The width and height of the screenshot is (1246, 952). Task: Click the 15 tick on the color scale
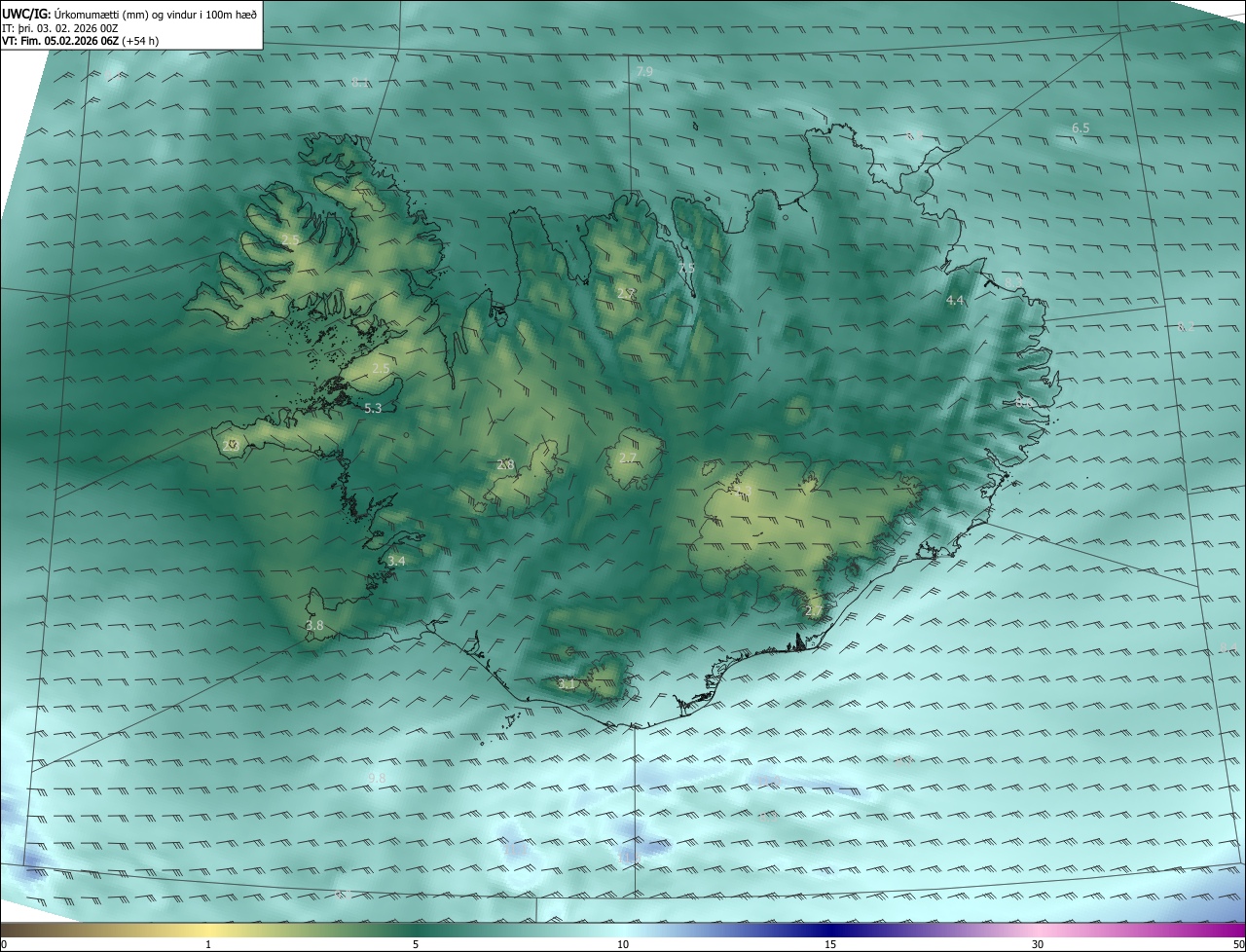tap(830, 944)
